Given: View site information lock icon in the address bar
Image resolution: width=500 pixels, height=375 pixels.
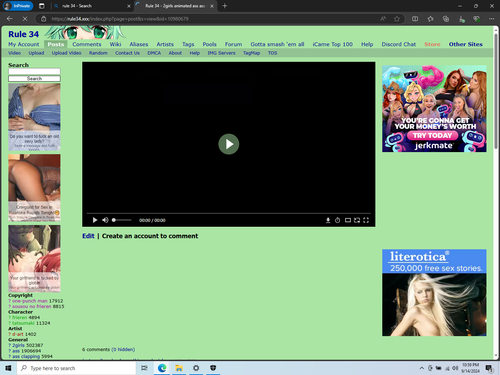Looking at the screenshot, I should click(x=44, y=19).
